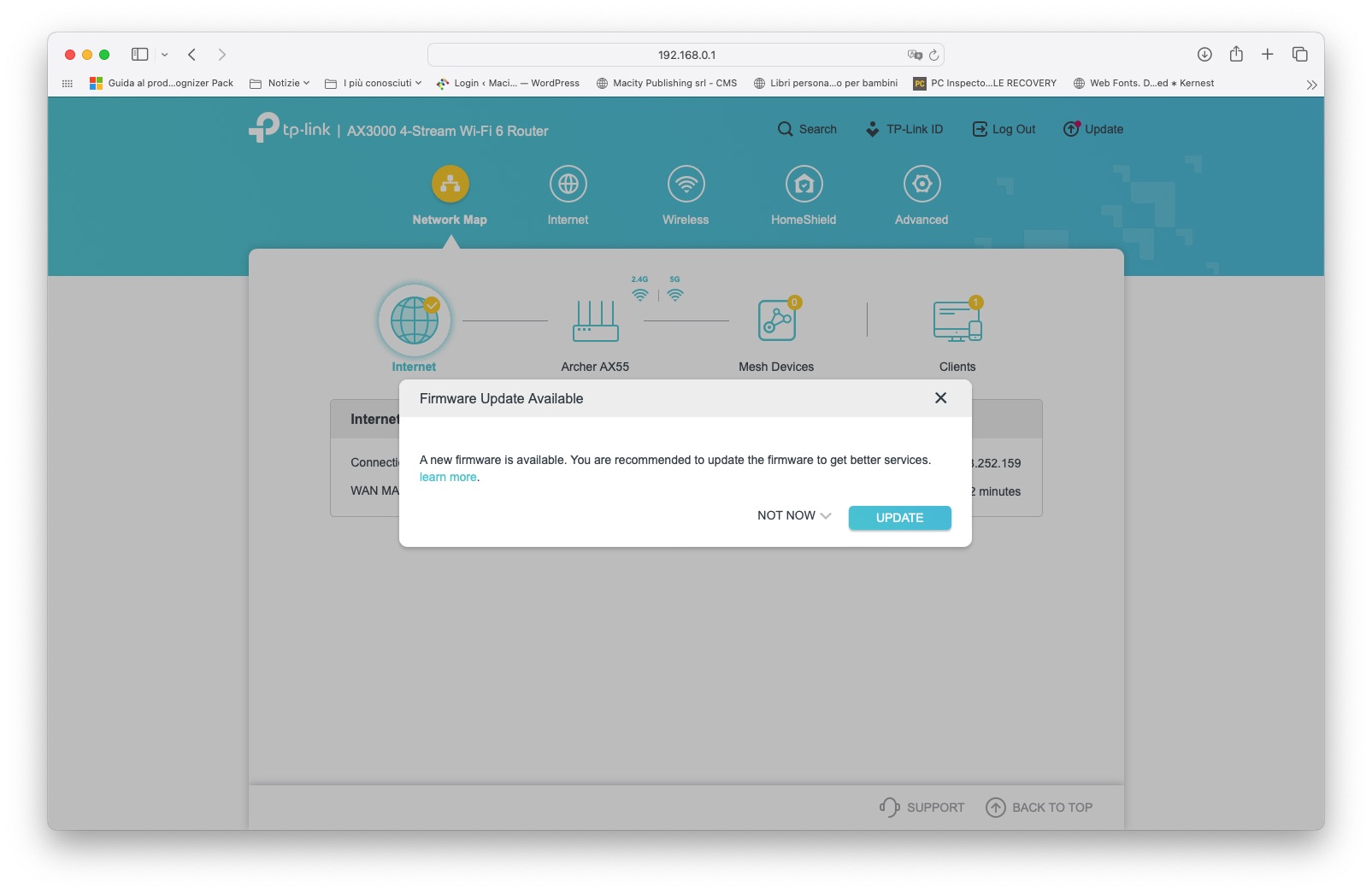The width and height of the screenshot is (1372, 893).
Task: Select the Archer AX55 router icon
Action: pyautogui.click(x=596, y=321)
